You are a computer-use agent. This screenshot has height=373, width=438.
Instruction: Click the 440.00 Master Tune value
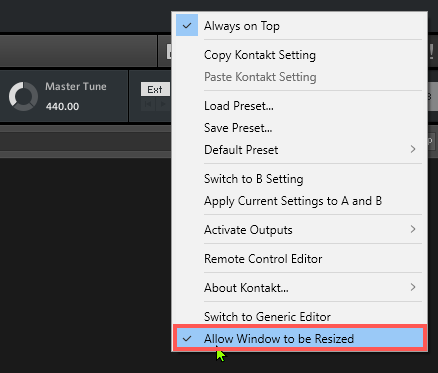(62, 107)
